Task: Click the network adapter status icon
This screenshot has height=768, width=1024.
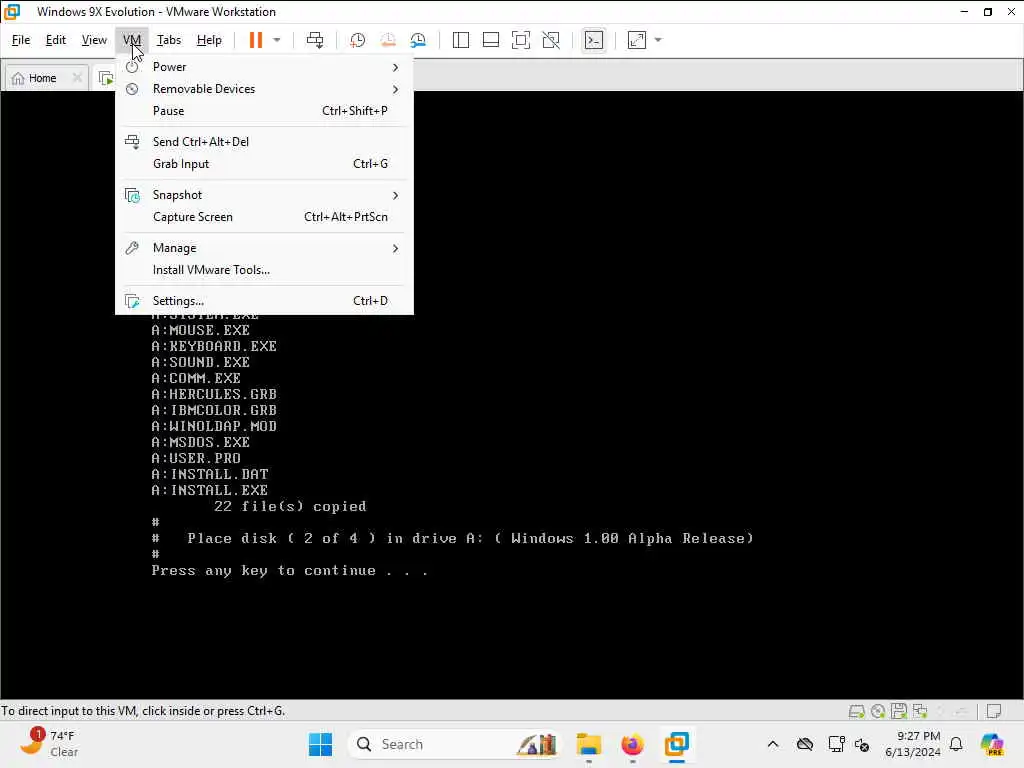Action: coord(920,711)
